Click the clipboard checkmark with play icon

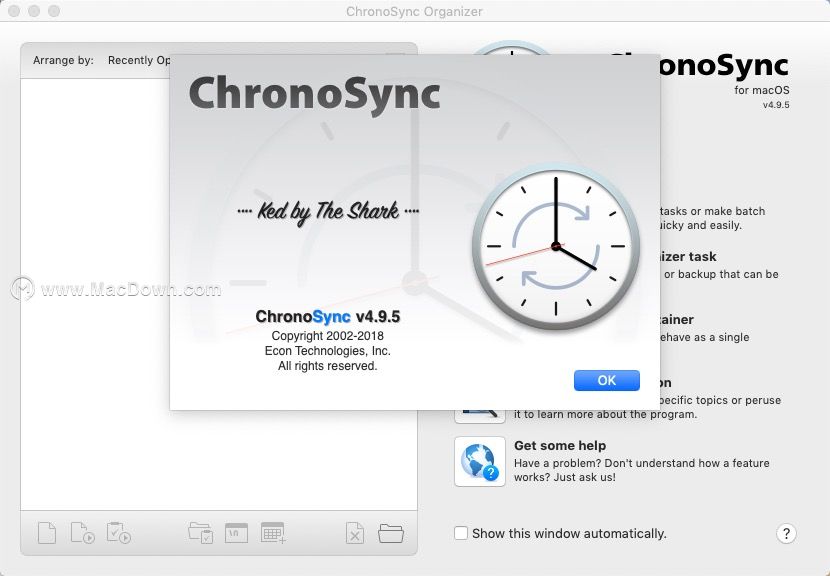[x=119, y=533]
